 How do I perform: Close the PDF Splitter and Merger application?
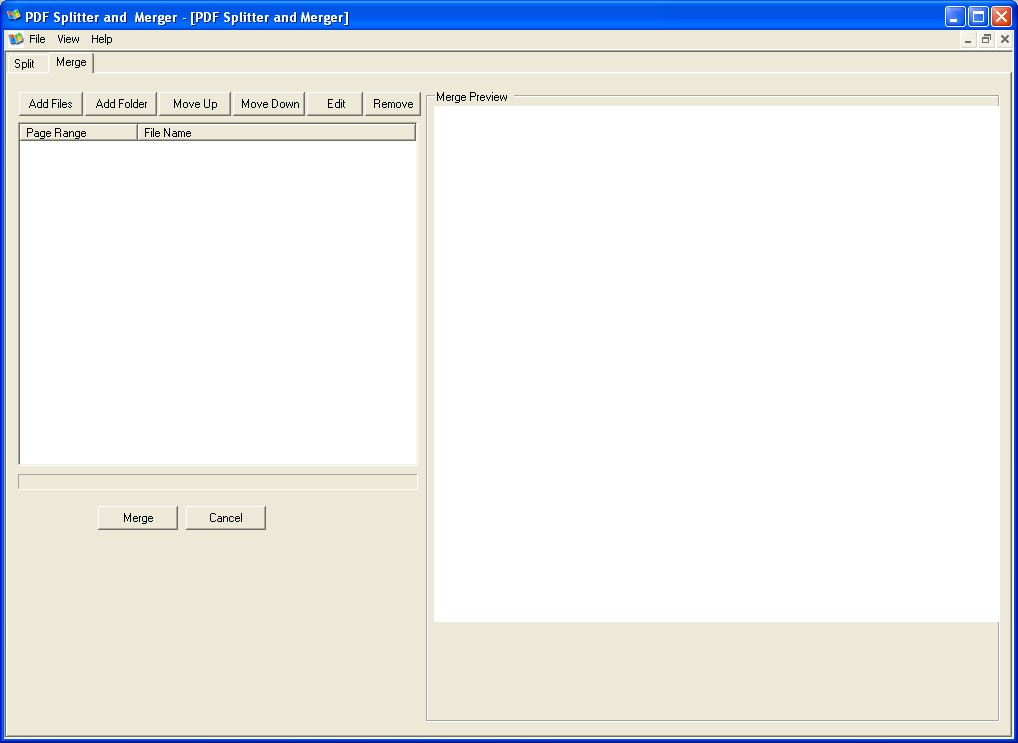pyautogui.click(x=1001, y=17)
